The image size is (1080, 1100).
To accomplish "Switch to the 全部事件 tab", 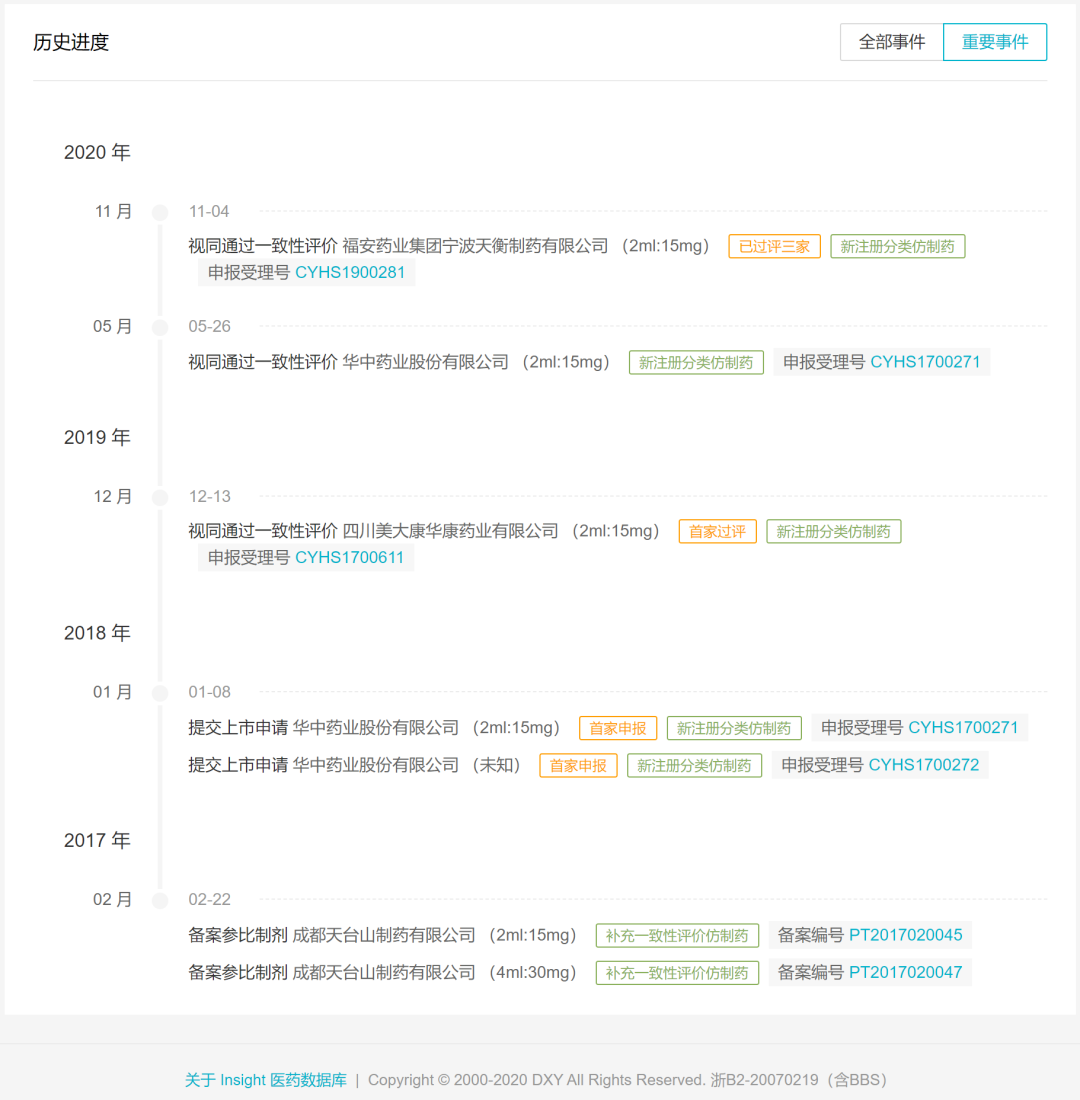I will [x=891, y=42].
